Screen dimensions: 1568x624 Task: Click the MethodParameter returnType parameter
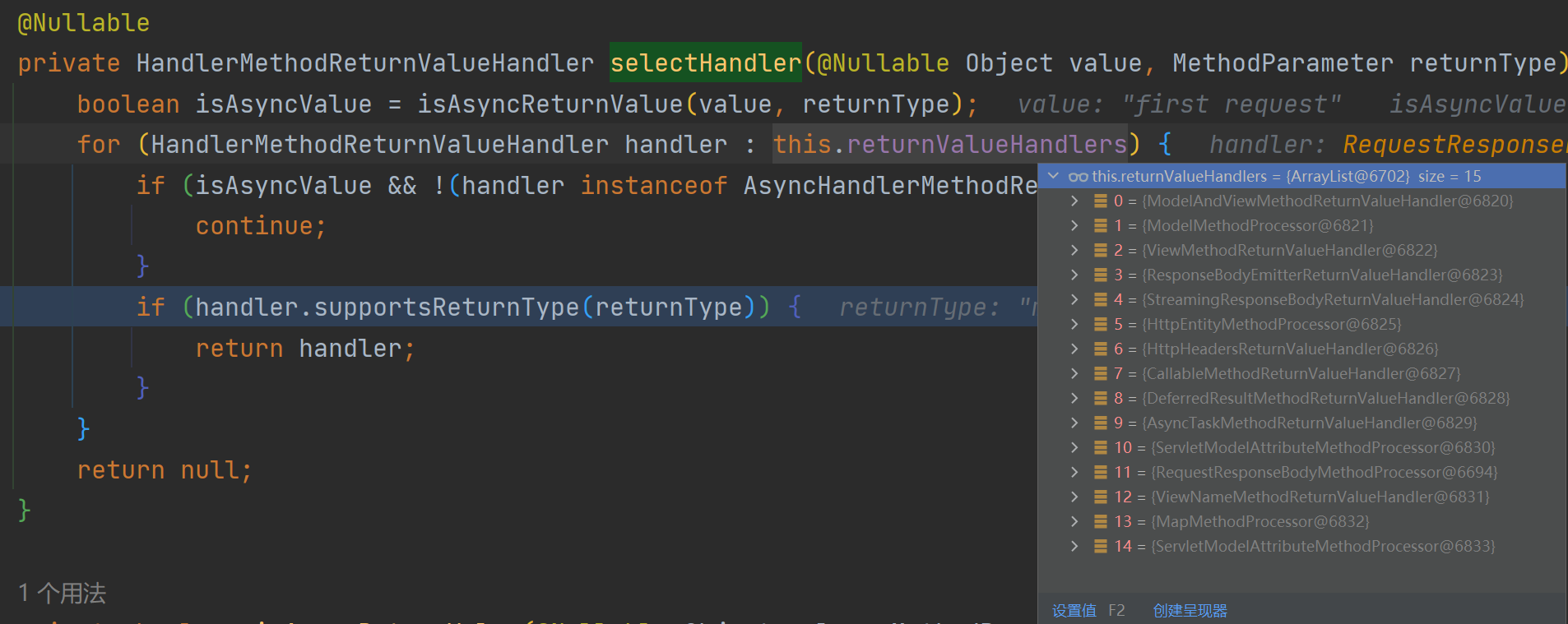(x=1365, y=62)
